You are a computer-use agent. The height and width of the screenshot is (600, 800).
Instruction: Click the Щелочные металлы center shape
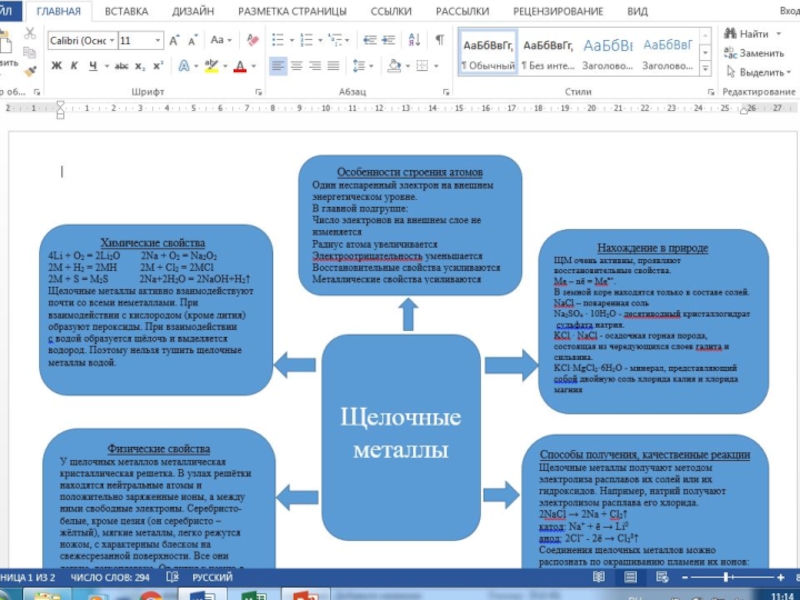click(400, 436)
